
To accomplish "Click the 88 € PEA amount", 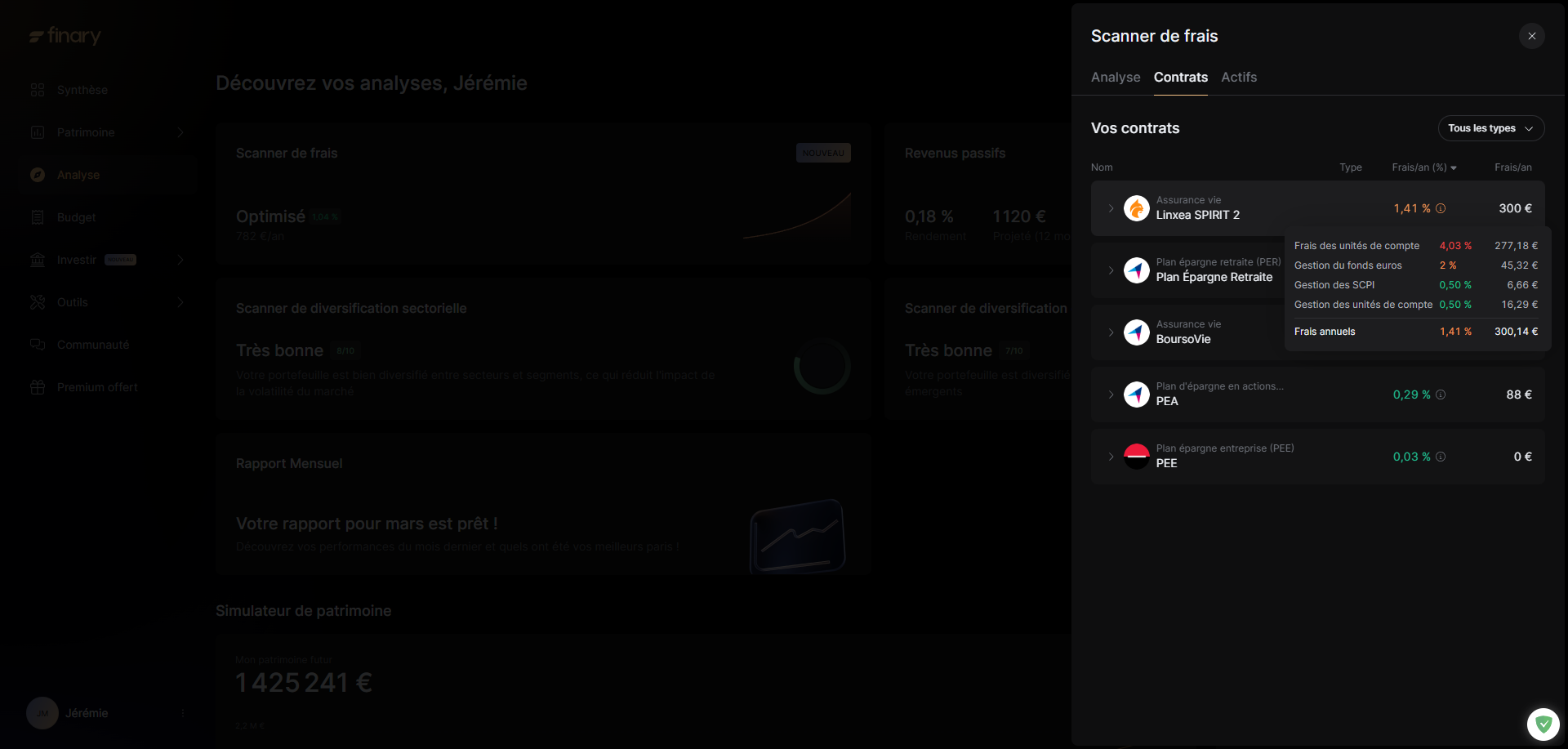I will coord(1519,395).
